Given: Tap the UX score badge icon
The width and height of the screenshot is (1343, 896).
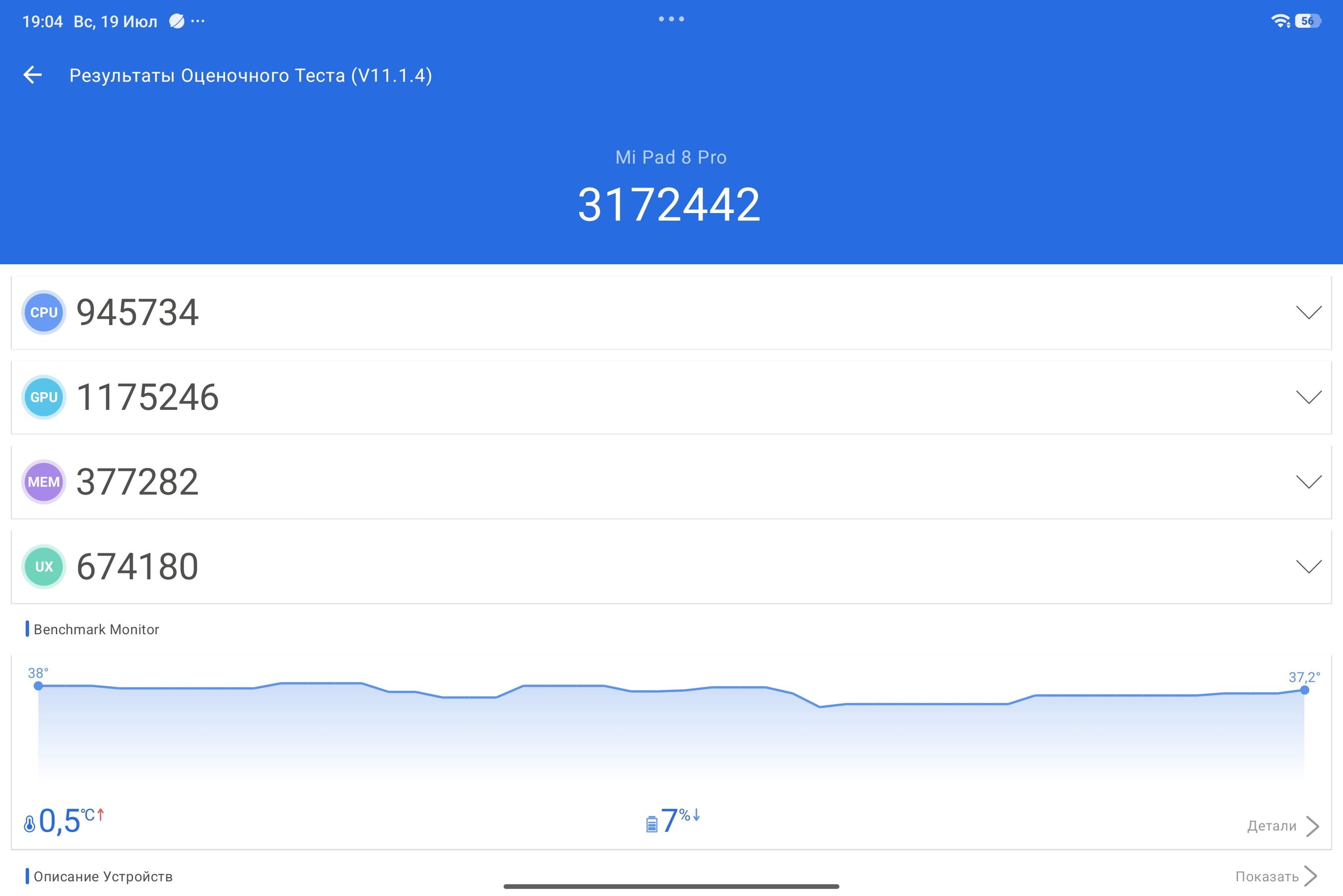Looking at the screenshot, I should coord(43,566).
